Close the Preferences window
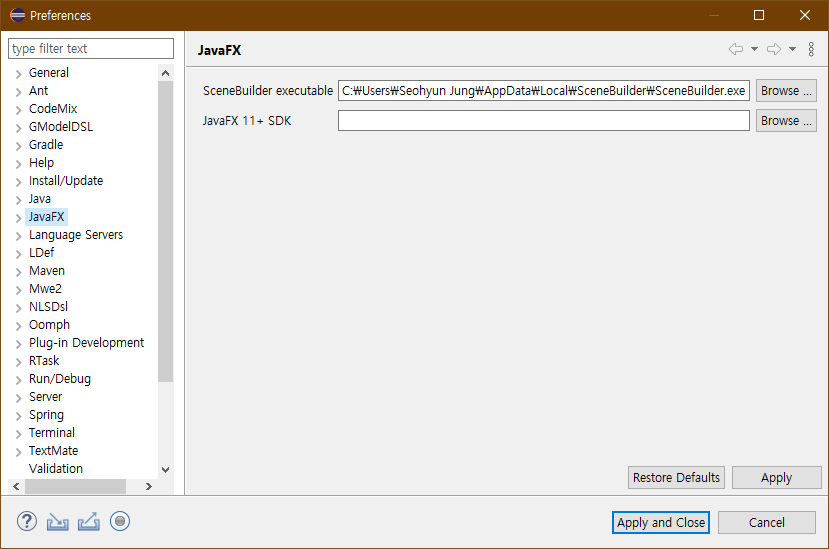Screen dimensions: 829x549 click(805, 15)
